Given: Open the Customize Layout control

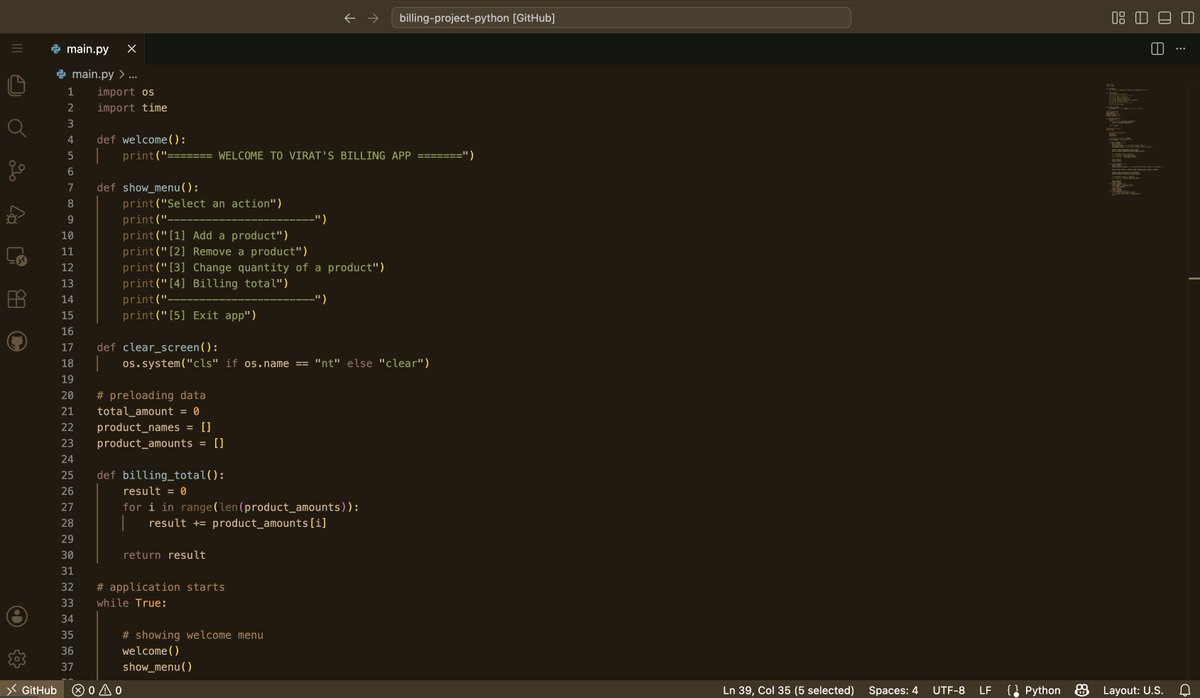Looking at the screenshot, I should [1118, 18].
